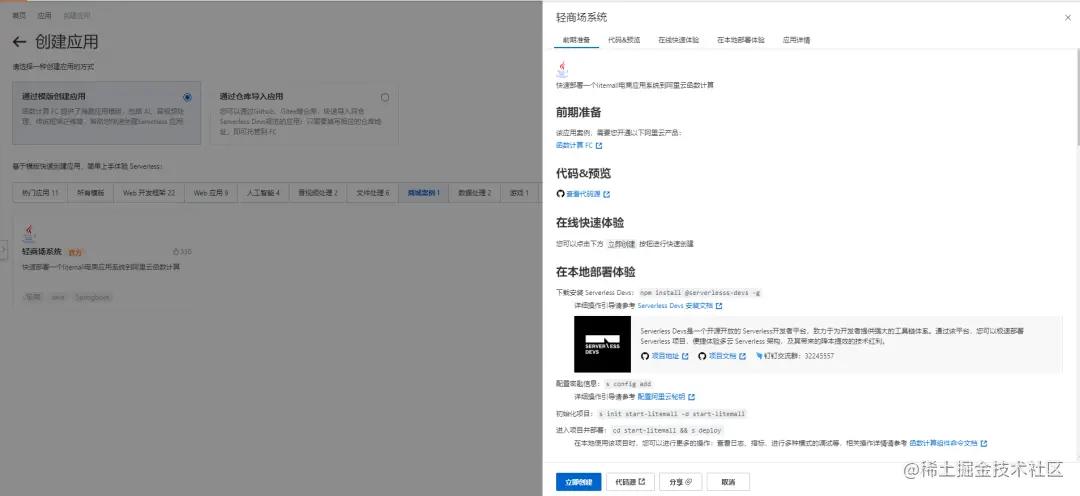
Task: Click external-link icon after 项目文档
Action: click(x=742, y=356)
